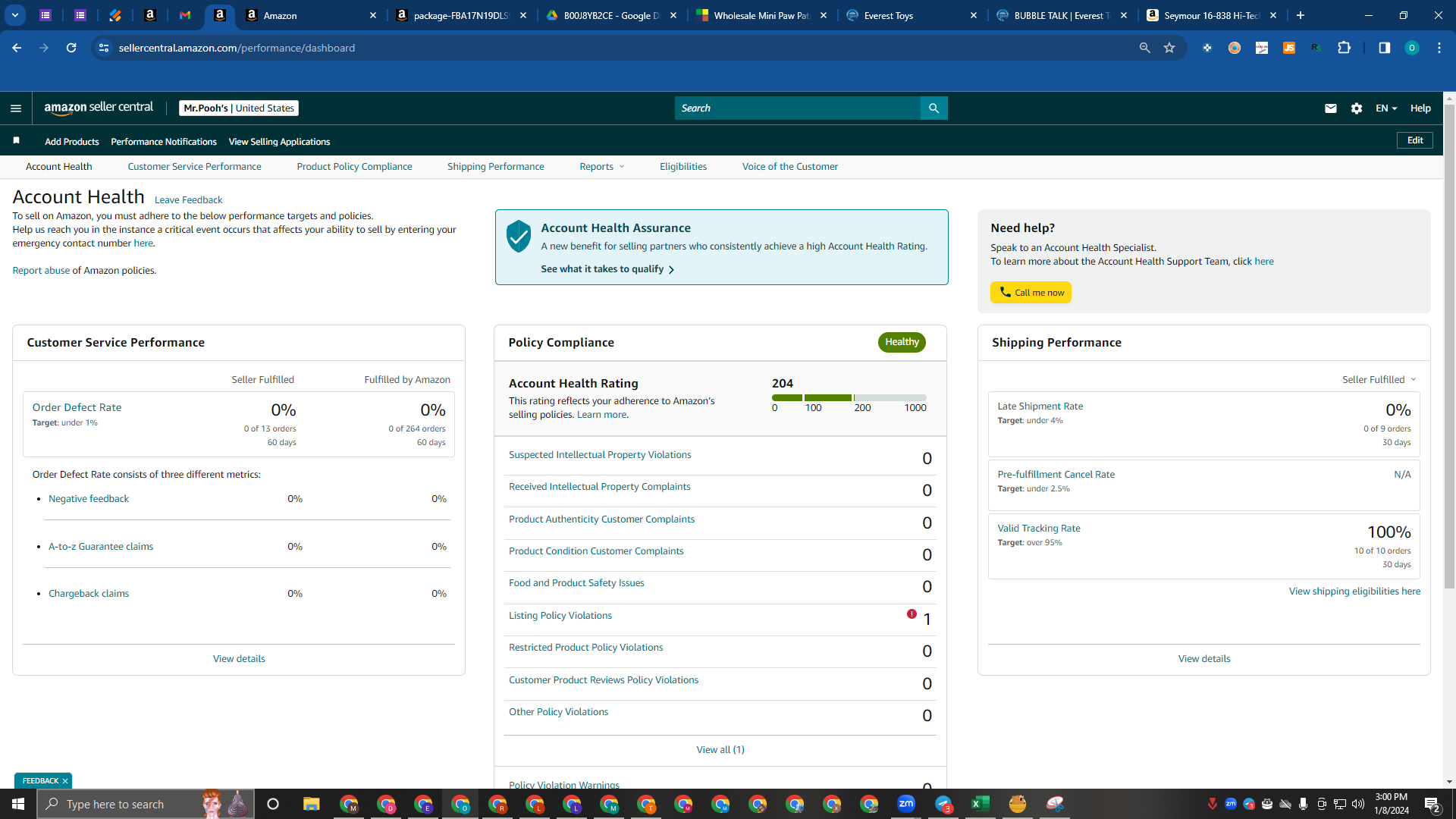Screen dimensions: 1456x819
Task: Go to the Shipping Performance tab
Action: [496, 167]
